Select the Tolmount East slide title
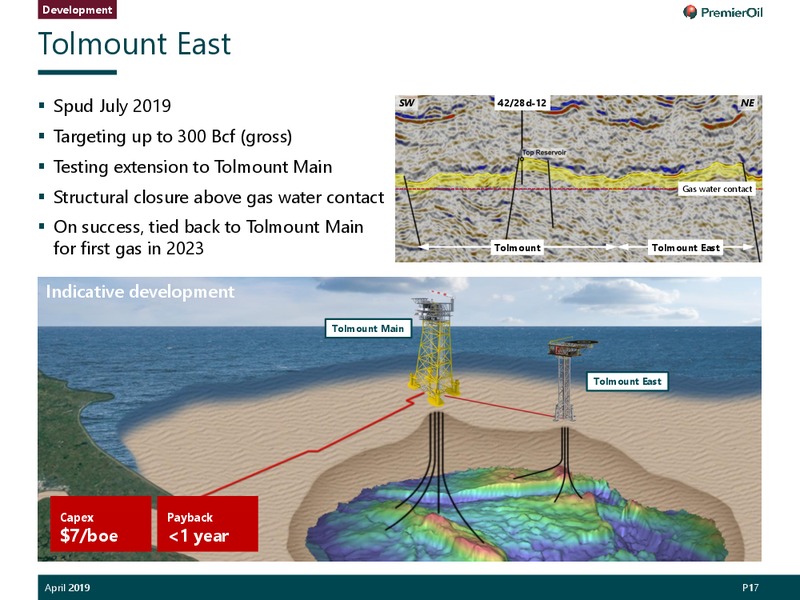 pyautogui.click(x=135, y=43)
